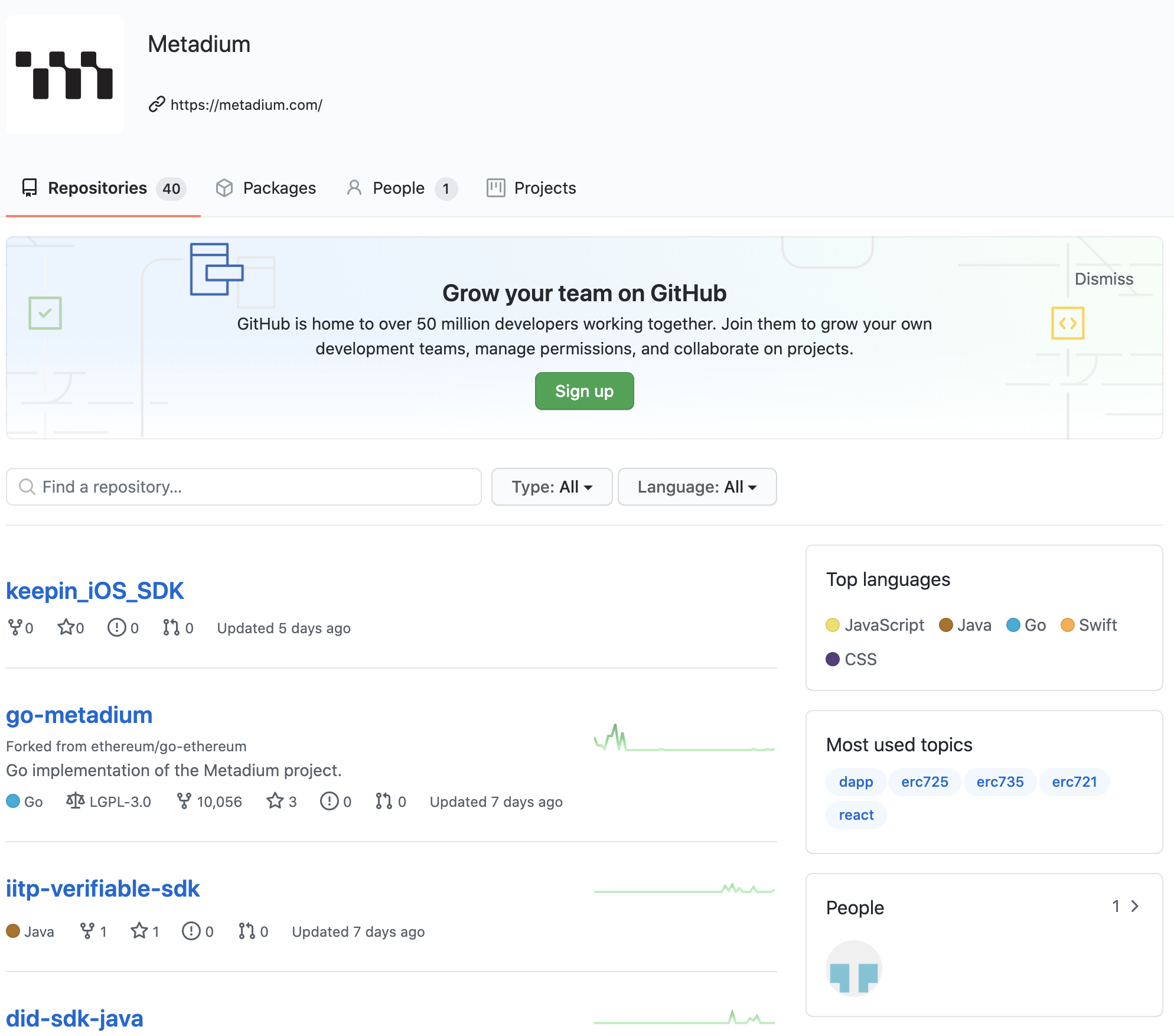Open the Language: All dropdown

click(x=697, y=487)
